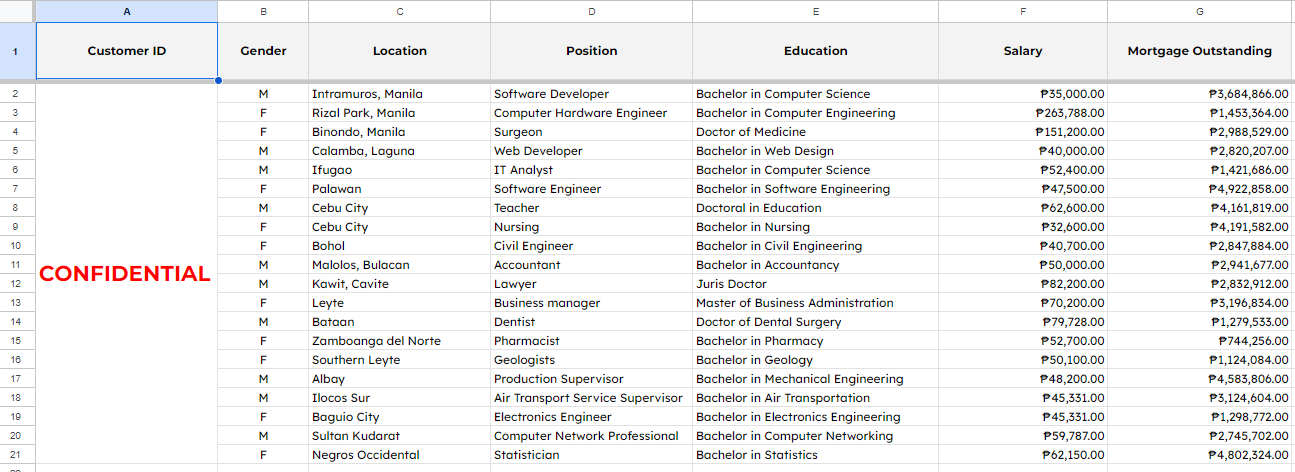Select the Sultan Kudarat location cell
Screen dimensions: 1295x472
click(398, 436)
